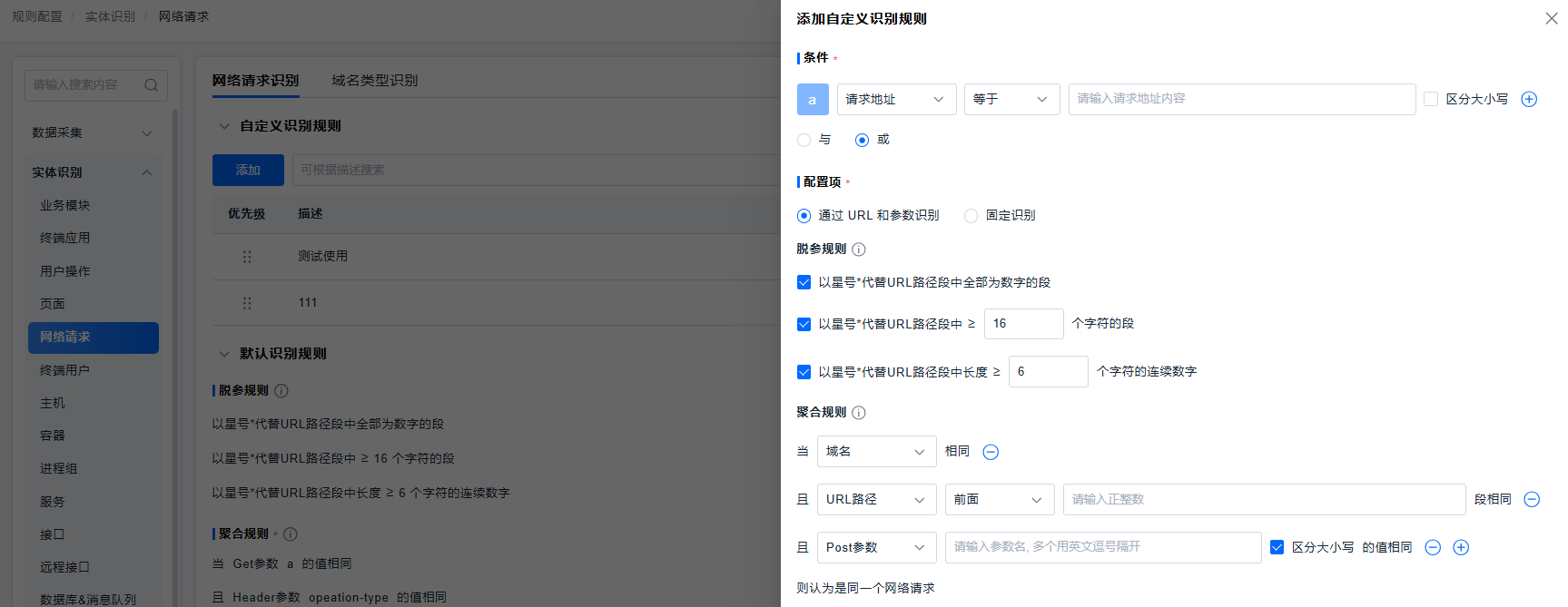Add a new aggregation rule after Post参数
The height and width of the screenshot is (607, 1568).
click(x=1461, y=548)
